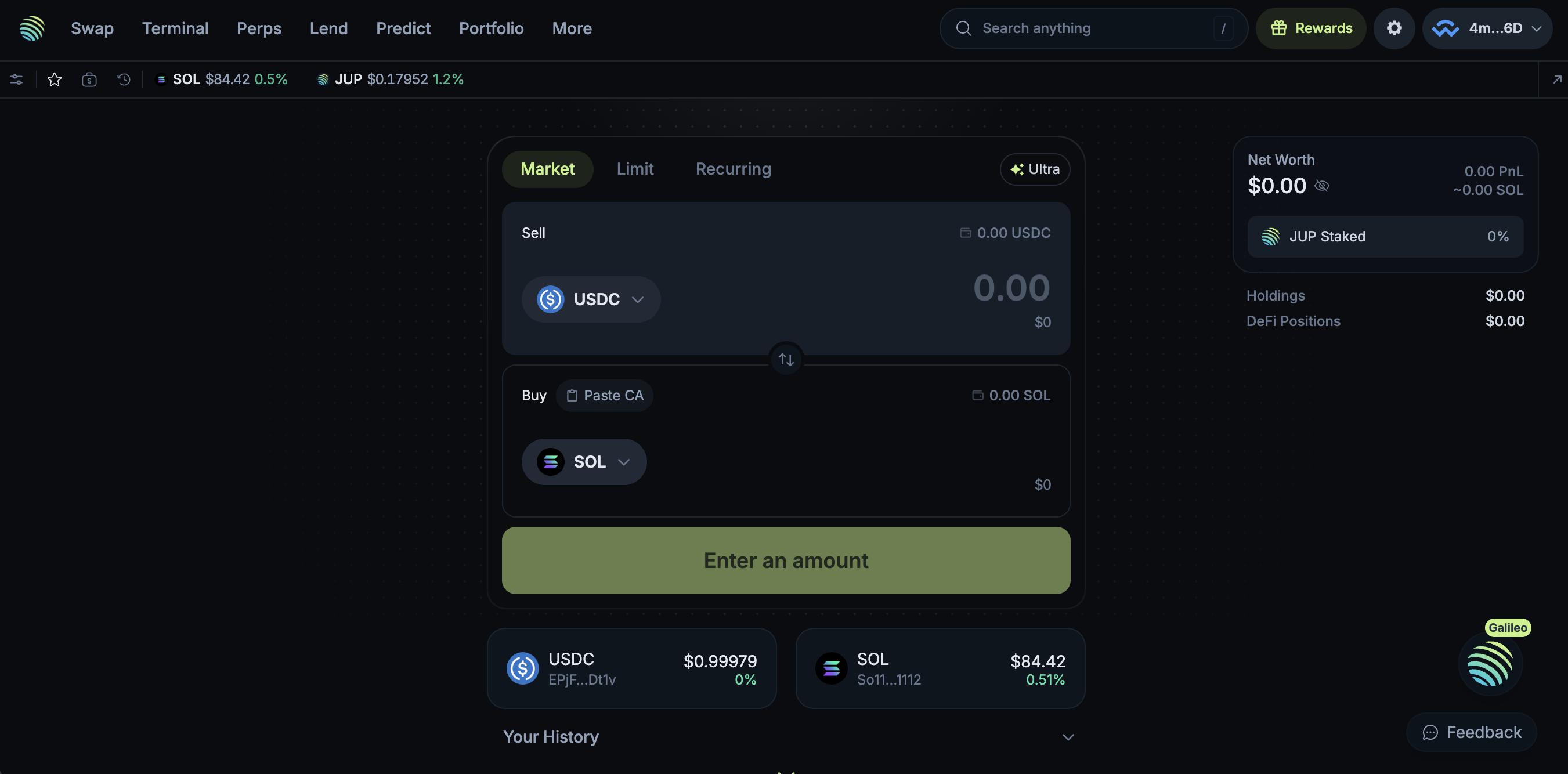Viewport: 1568px width, 774px height.
Task: Focus the Search anything field
Action: click(x=1094, y=28)
